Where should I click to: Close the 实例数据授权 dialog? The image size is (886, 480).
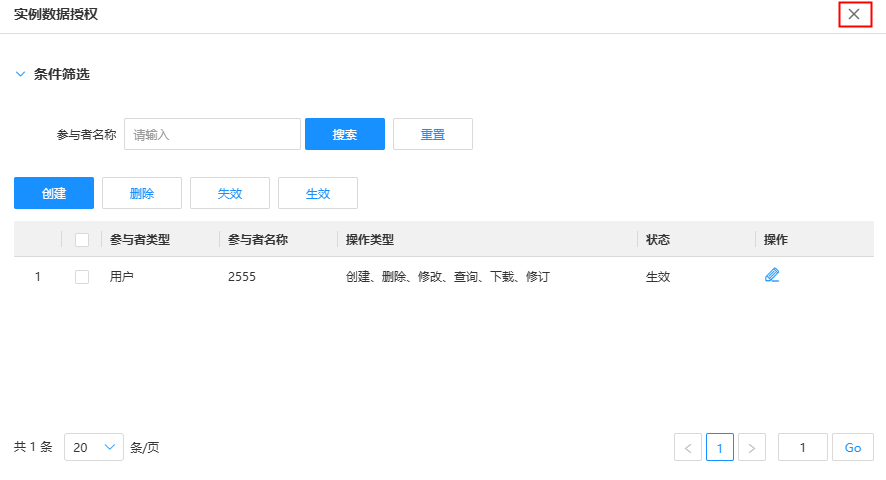coord(854,14)
